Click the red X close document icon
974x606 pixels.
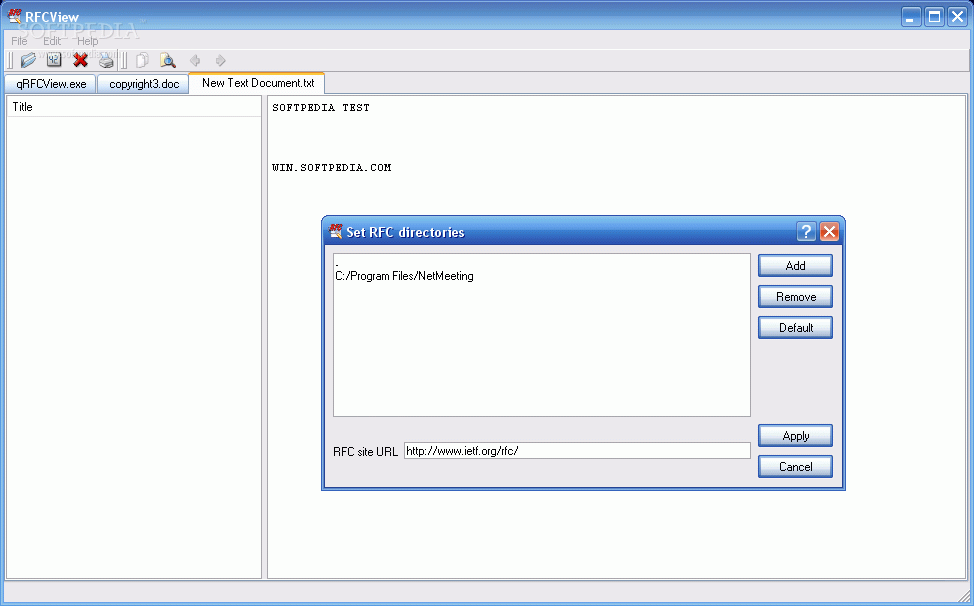click(80, 60)
